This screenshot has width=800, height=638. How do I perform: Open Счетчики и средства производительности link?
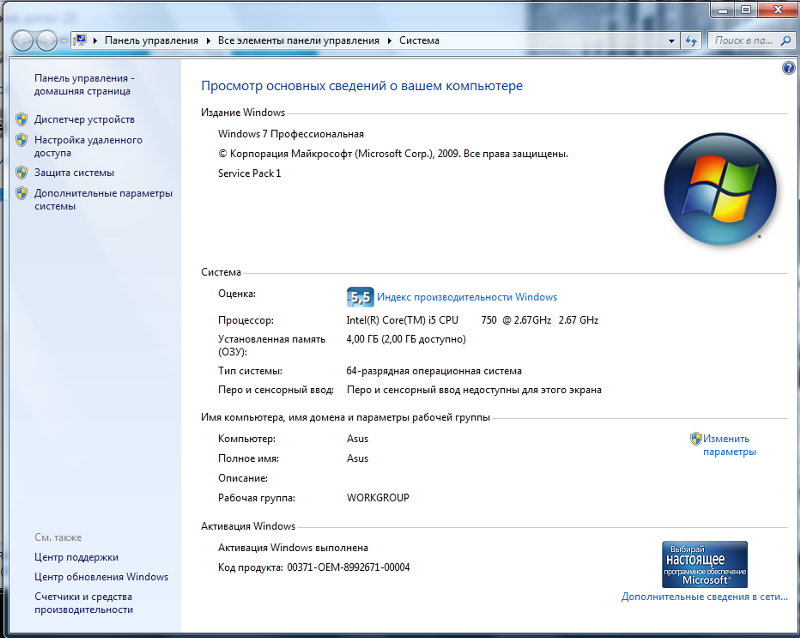point(84,603)
